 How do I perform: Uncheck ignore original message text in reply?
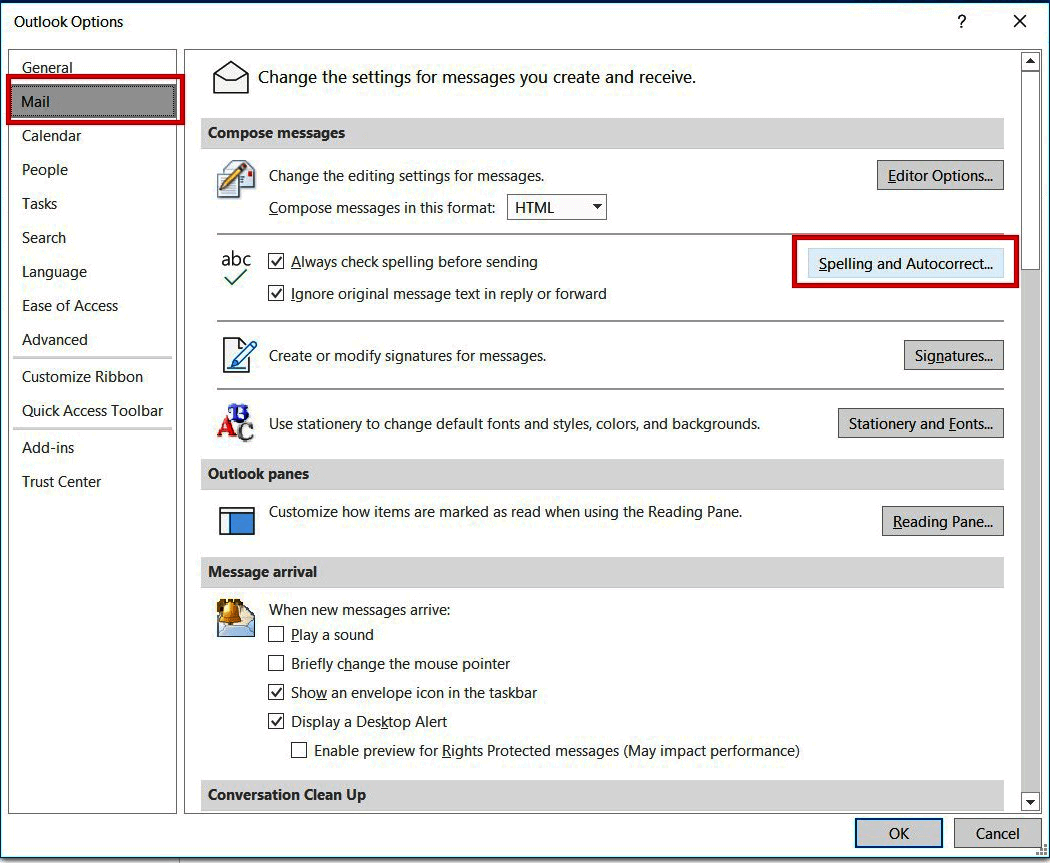pyautogui.click(x=277, y=294)
